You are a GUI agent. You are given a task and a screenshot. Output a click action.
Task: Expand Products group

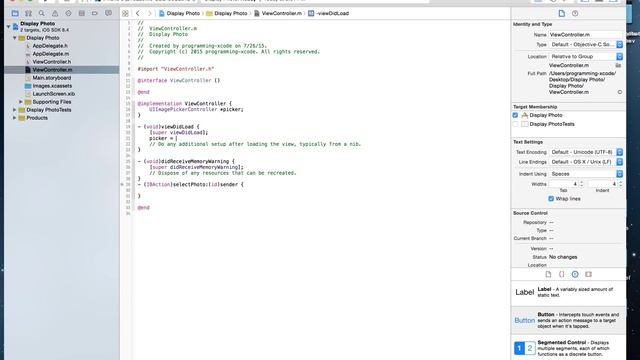(15, 118)
